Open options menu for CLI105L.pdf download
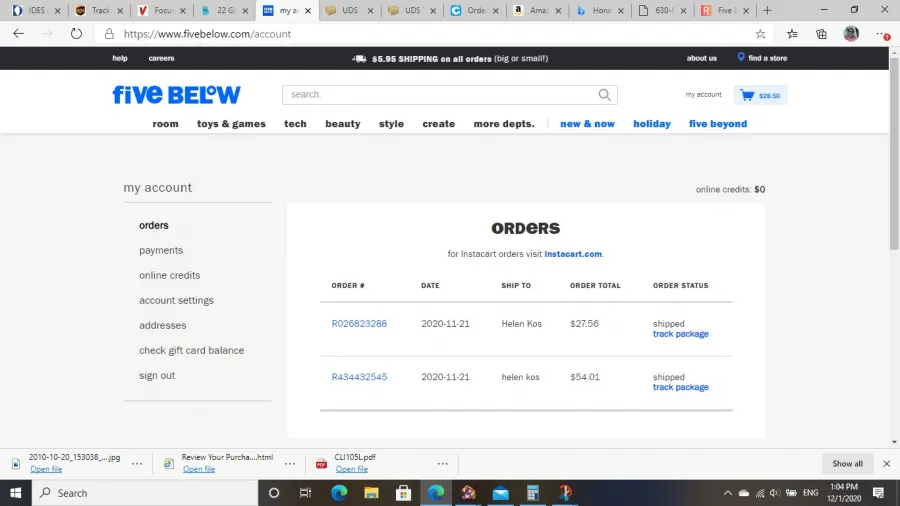 pyautogui.click(x=442, y=463)
